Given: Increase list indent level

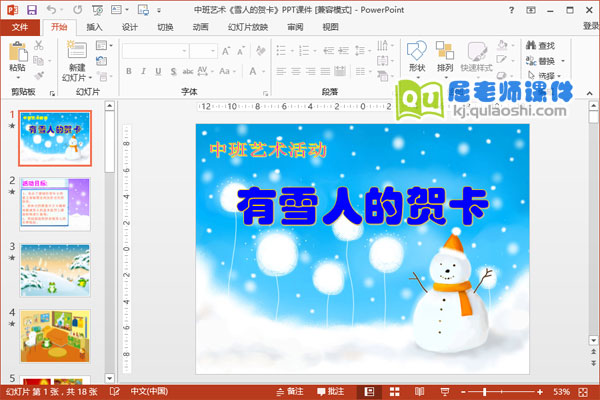Looking at the screenshot, I should point(344,51).
